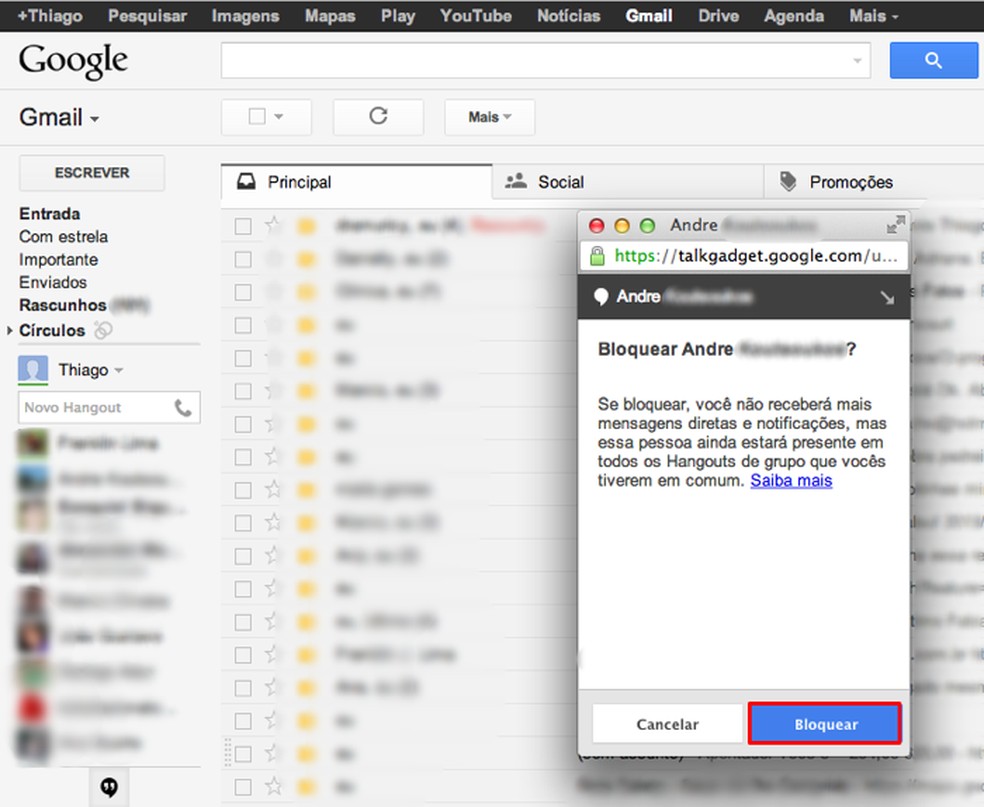Click the pop-in arrow in chat header
The image size is (984, 807).
887,297
